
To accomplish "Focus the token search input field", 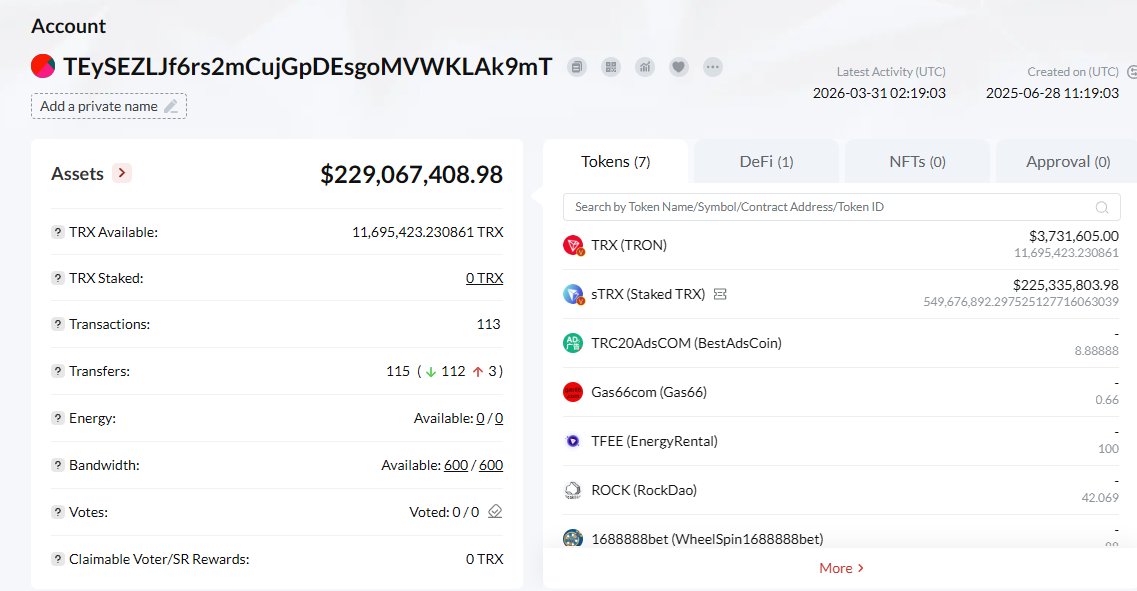I will (830, 207).
